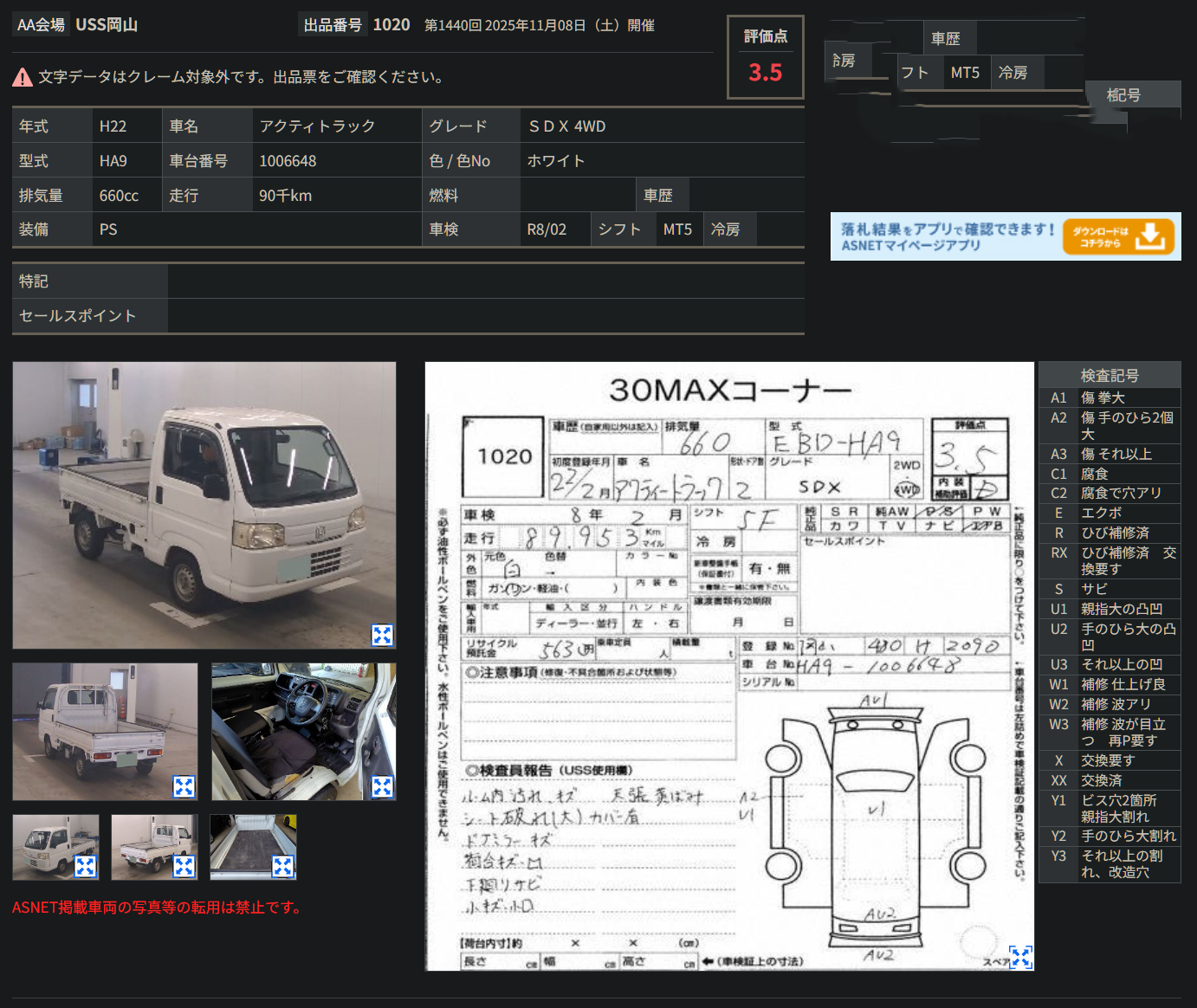The height and width of the screenshot is (1008, 1197).
Task: Expand the interior cabin photo
Action: point(382,786)
